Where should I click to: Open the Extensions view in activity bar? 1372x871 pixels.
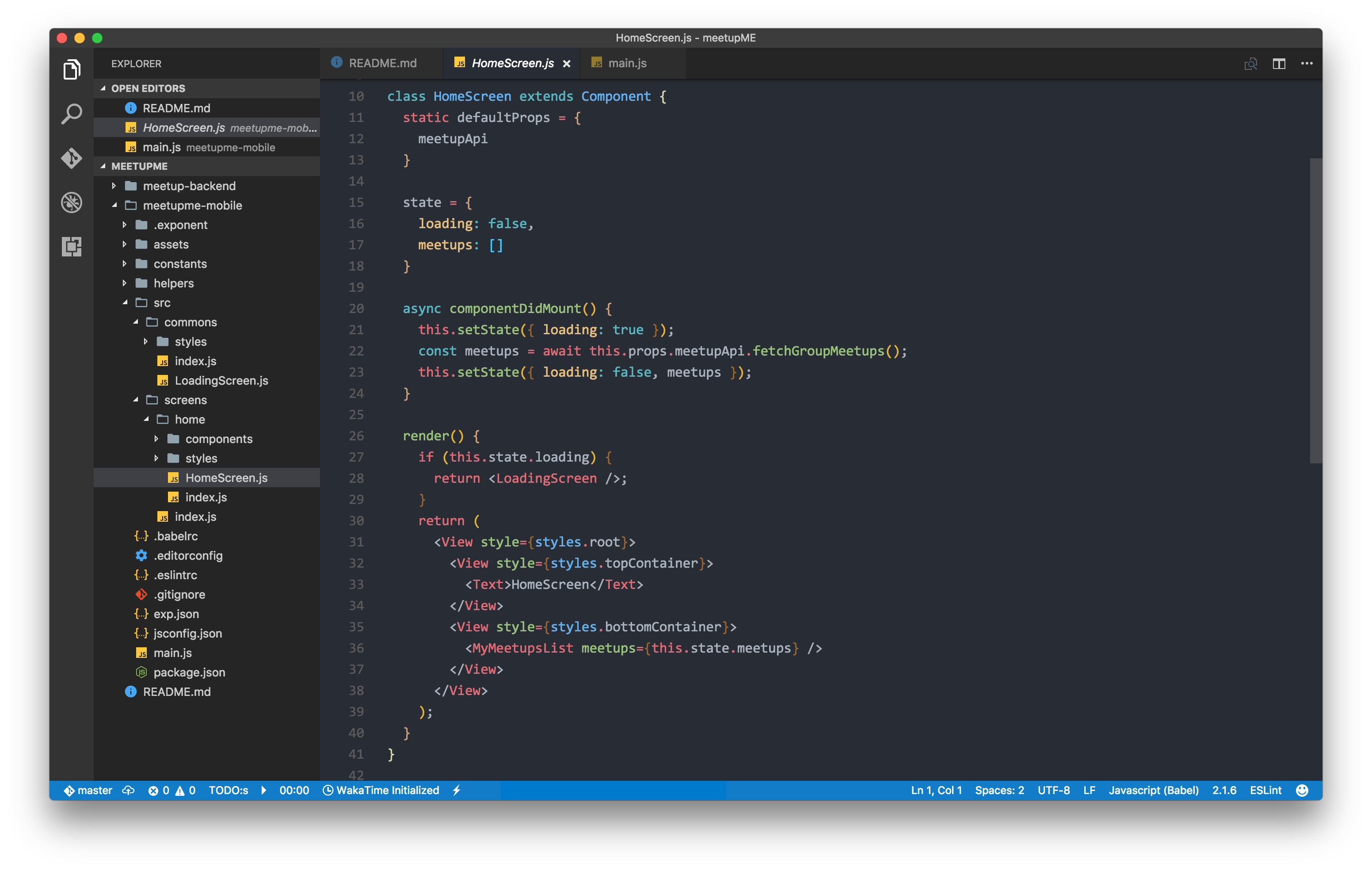coord(72,247)
